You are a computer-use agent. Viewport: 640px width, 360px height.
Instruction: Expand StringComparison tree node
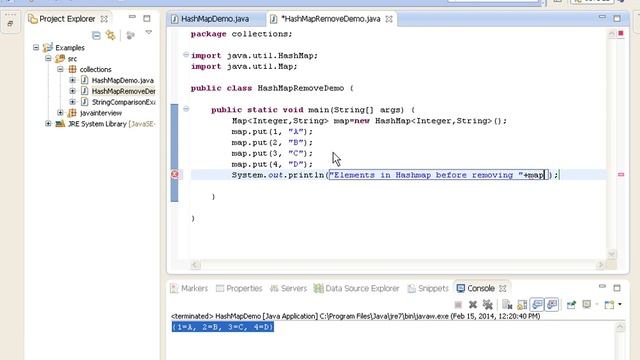(73, 102)
